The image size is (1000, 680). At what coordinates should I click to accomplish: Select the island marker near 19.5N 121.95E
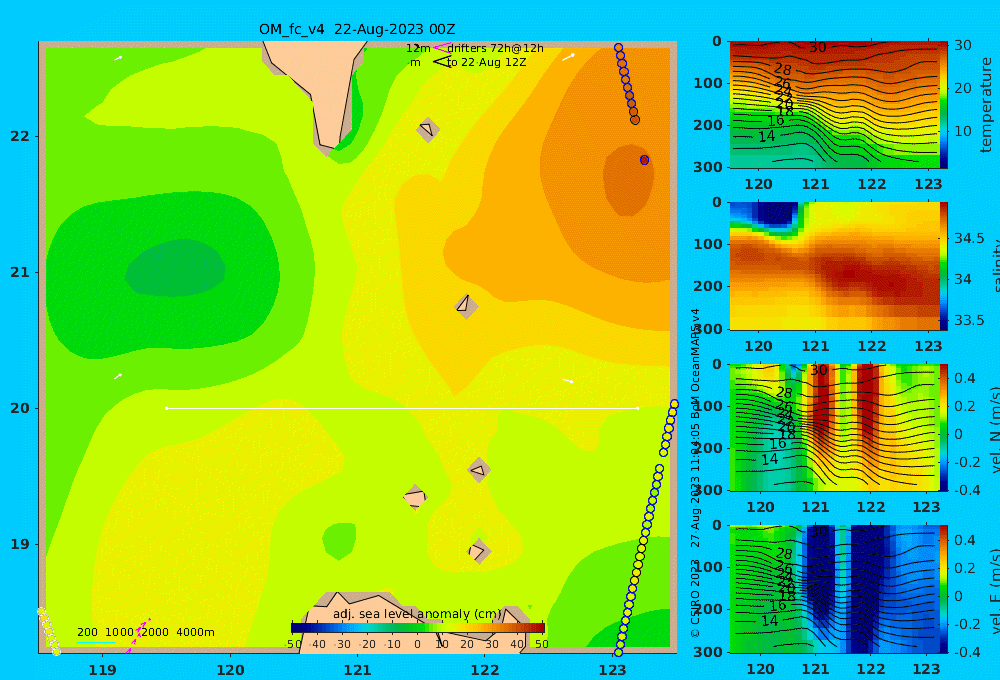pos(480,470)
